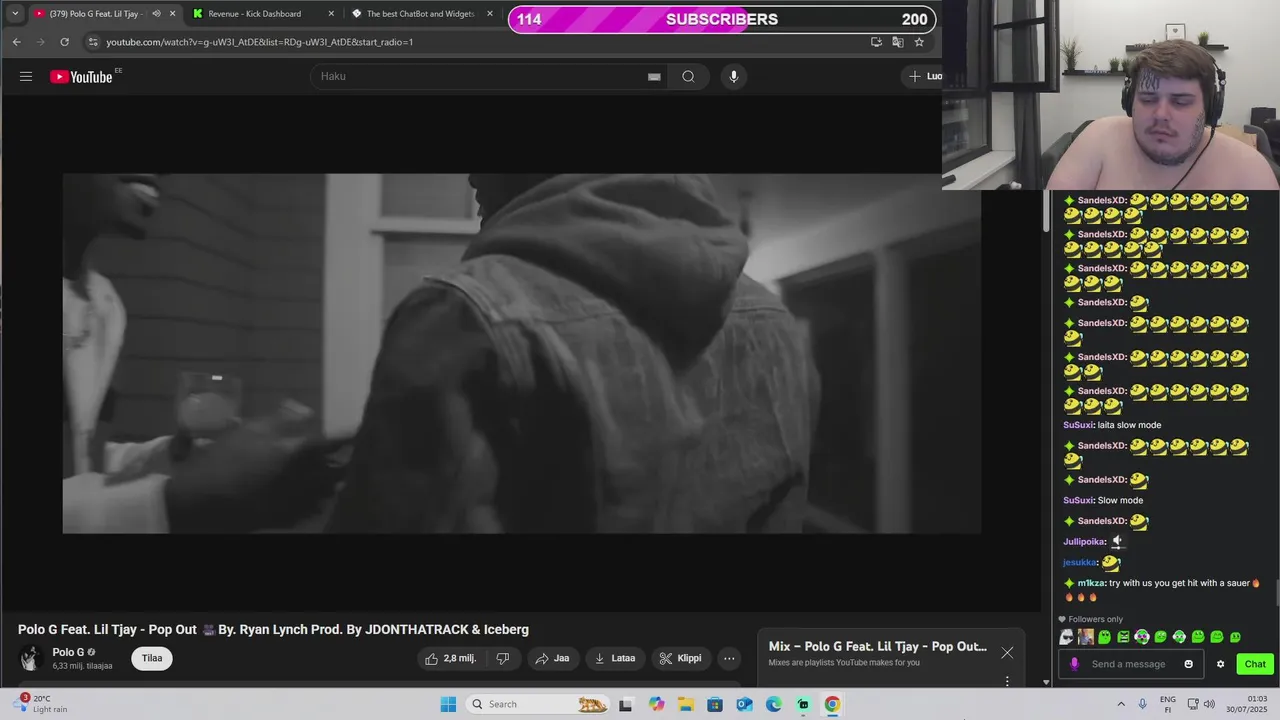The width and height of the screenshot is (1280, 720).
Task: Click the video title Polo G Feat. Lil Tjay - Pop Out
Action: [273, 629]
